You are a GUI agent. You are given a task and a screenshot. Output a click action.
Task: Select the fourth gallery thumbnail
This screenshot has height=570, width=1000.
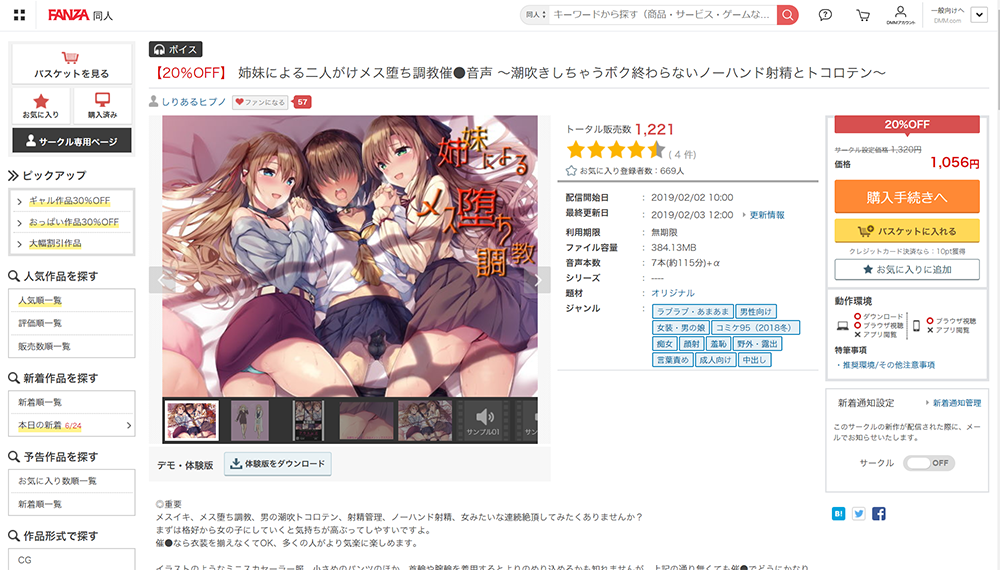tap(366, 420)
